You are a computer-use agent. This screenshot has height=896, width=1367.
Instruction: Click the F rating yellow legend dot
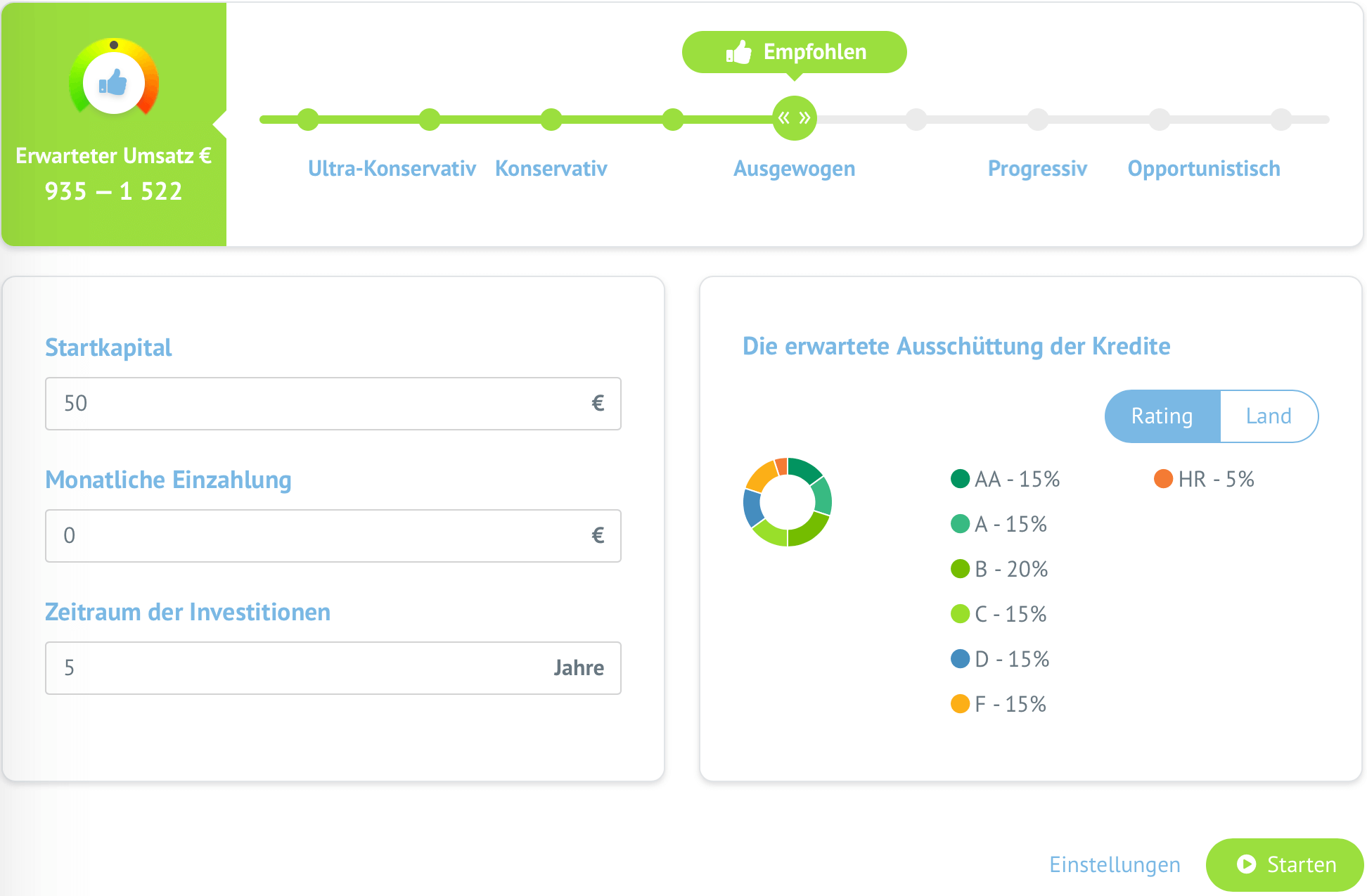(x=960, y=704)
